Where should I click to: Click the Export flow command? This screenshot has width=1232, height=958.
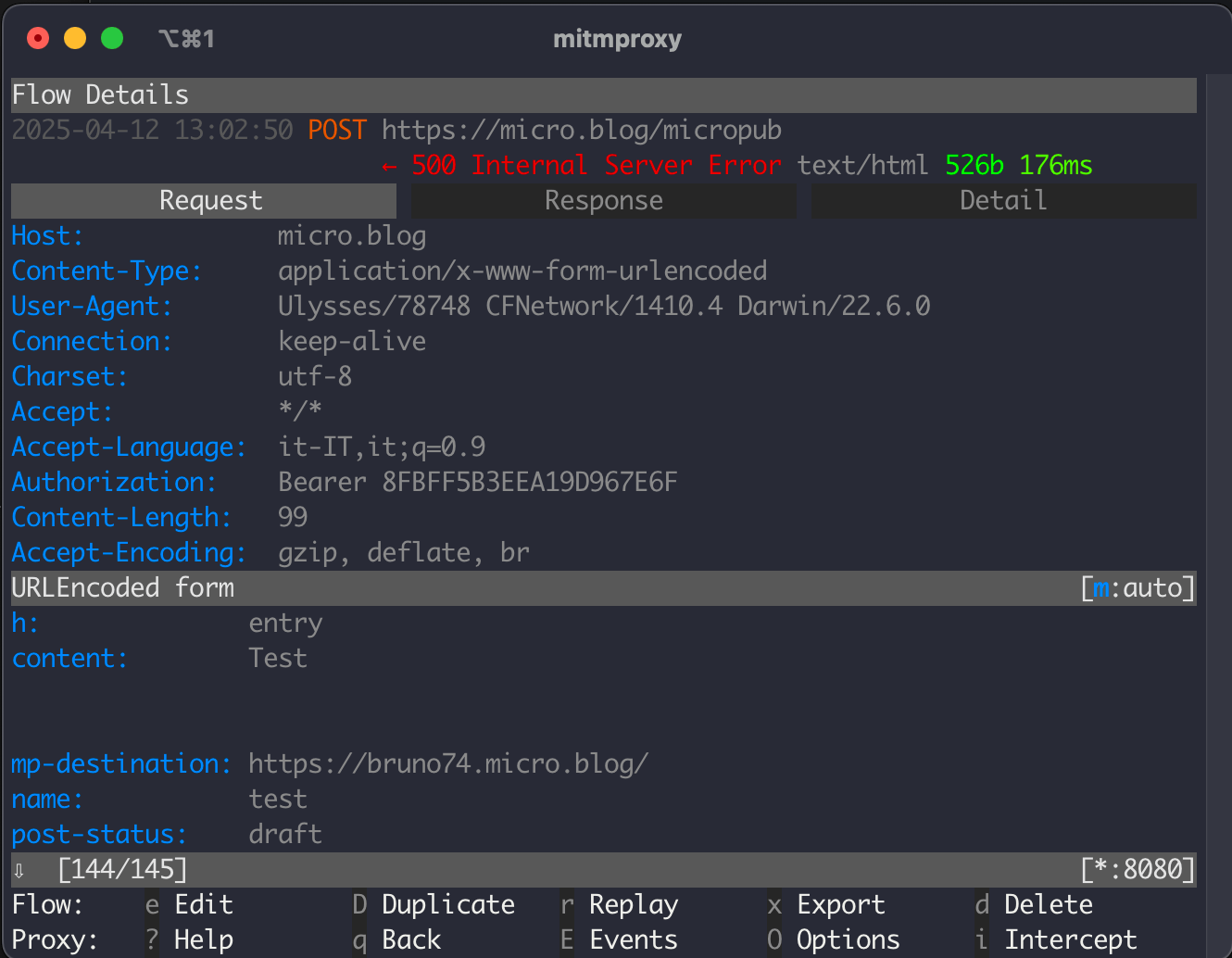coord(826,904)
